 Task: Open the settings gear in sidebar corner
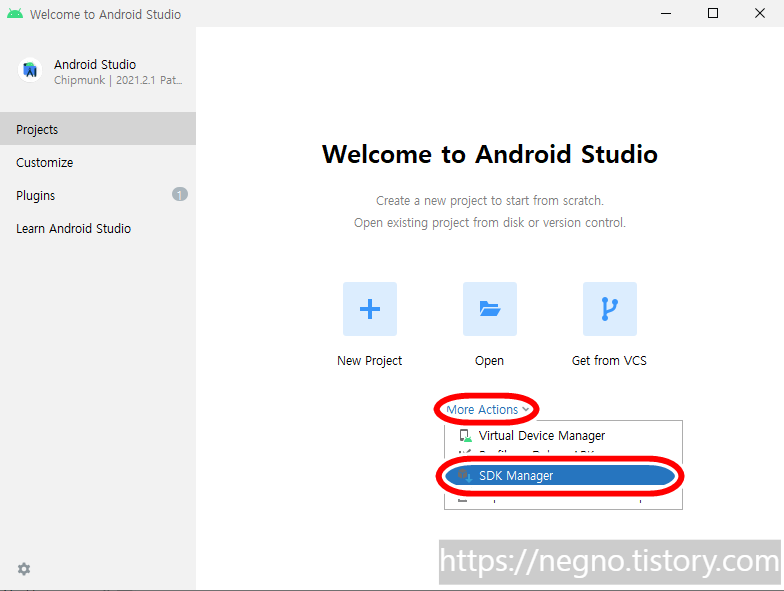pos(24,569)
